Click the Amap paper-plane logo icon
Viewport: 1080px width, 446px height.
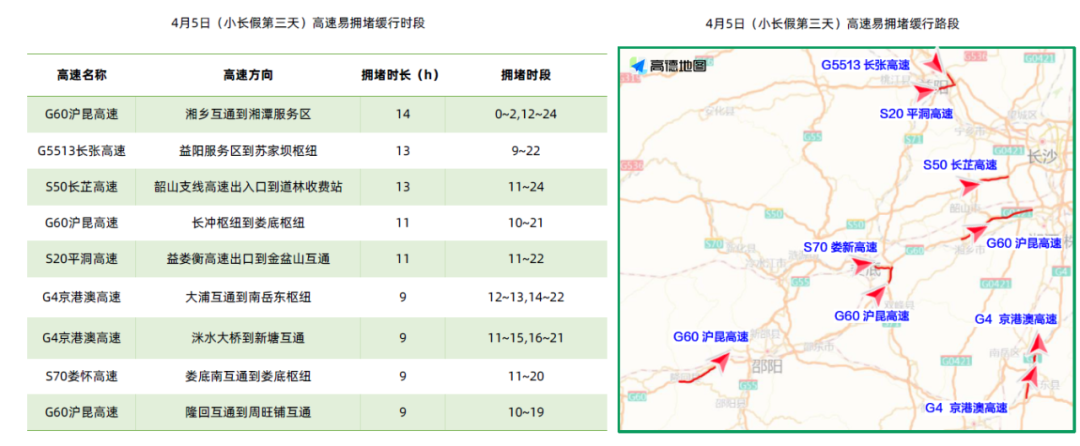pos(637,66)
